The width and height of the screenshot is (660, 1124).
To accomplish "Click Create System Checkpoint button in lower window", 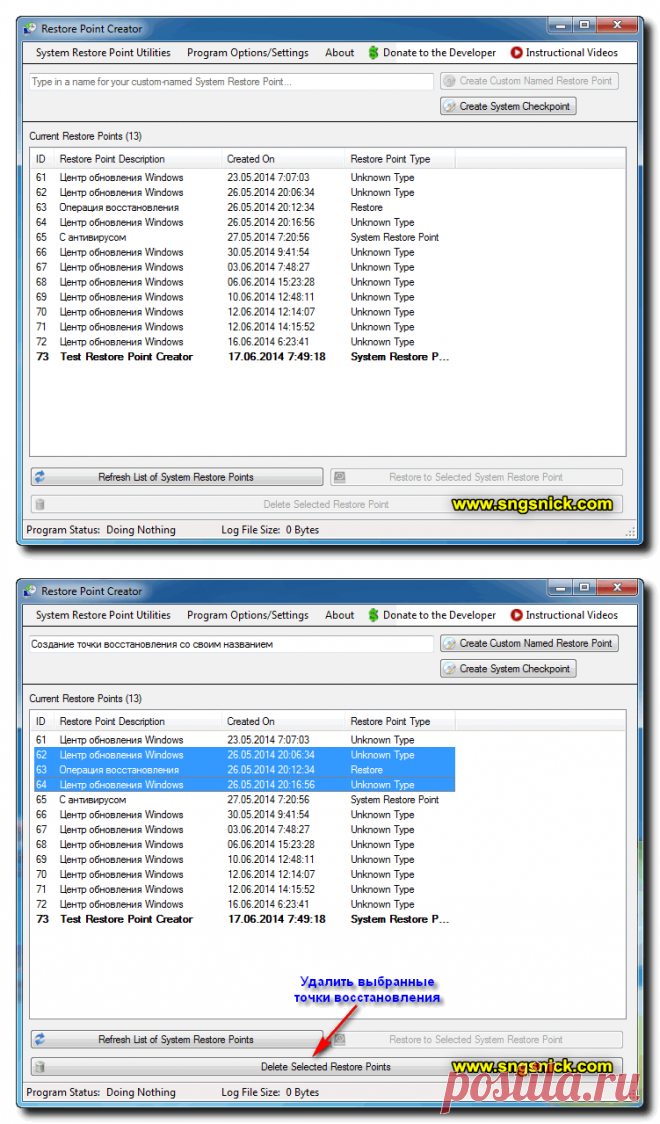I will [x=508, y=668].
